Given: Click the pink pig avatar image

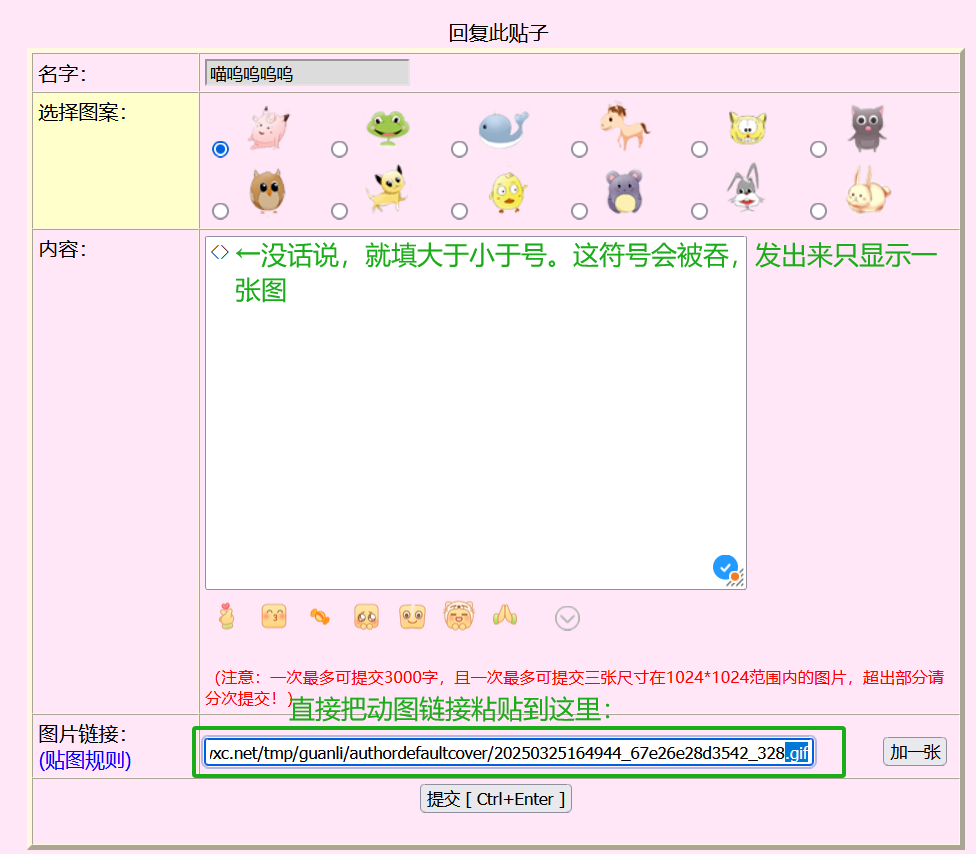Looking at the screenshot, I should (269, 128).
